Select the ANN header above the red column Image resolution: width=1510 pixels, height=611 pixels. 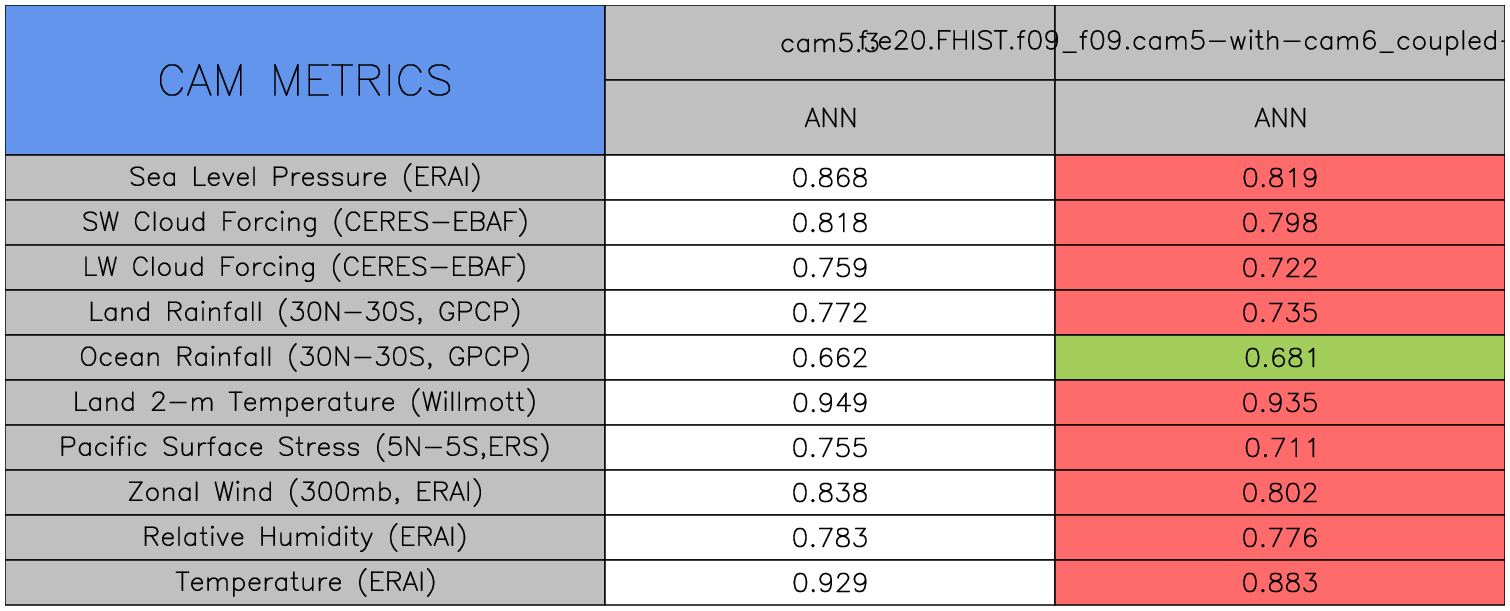1280,118
